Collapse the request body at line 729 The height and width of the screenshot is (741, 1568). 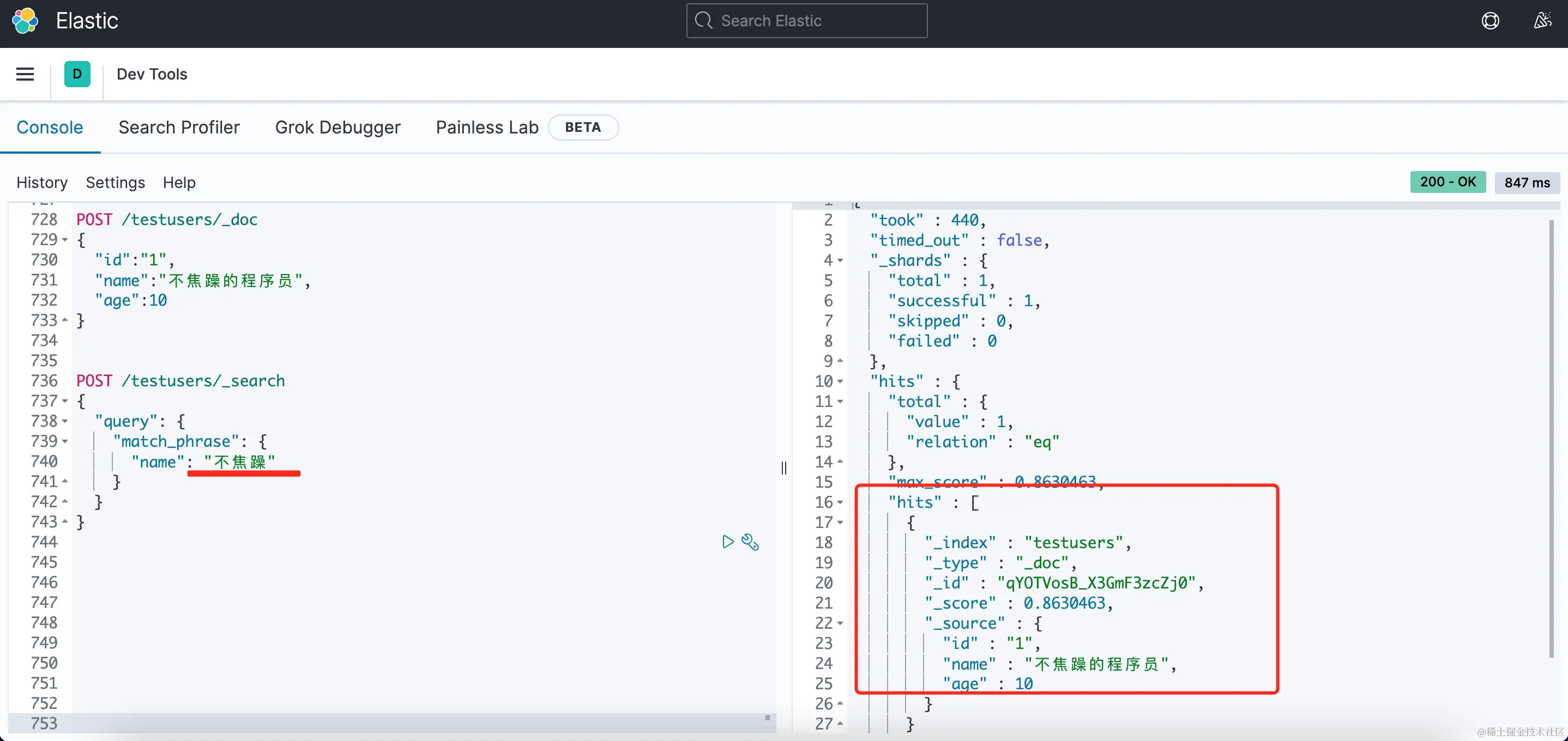64,240
